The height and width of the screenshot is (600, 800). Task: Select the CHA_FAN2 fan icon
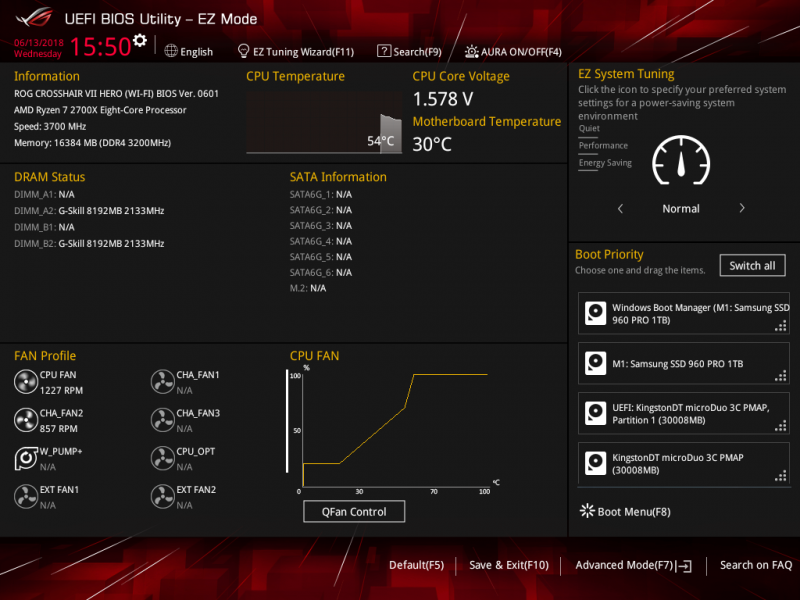[x=26, y=420]
